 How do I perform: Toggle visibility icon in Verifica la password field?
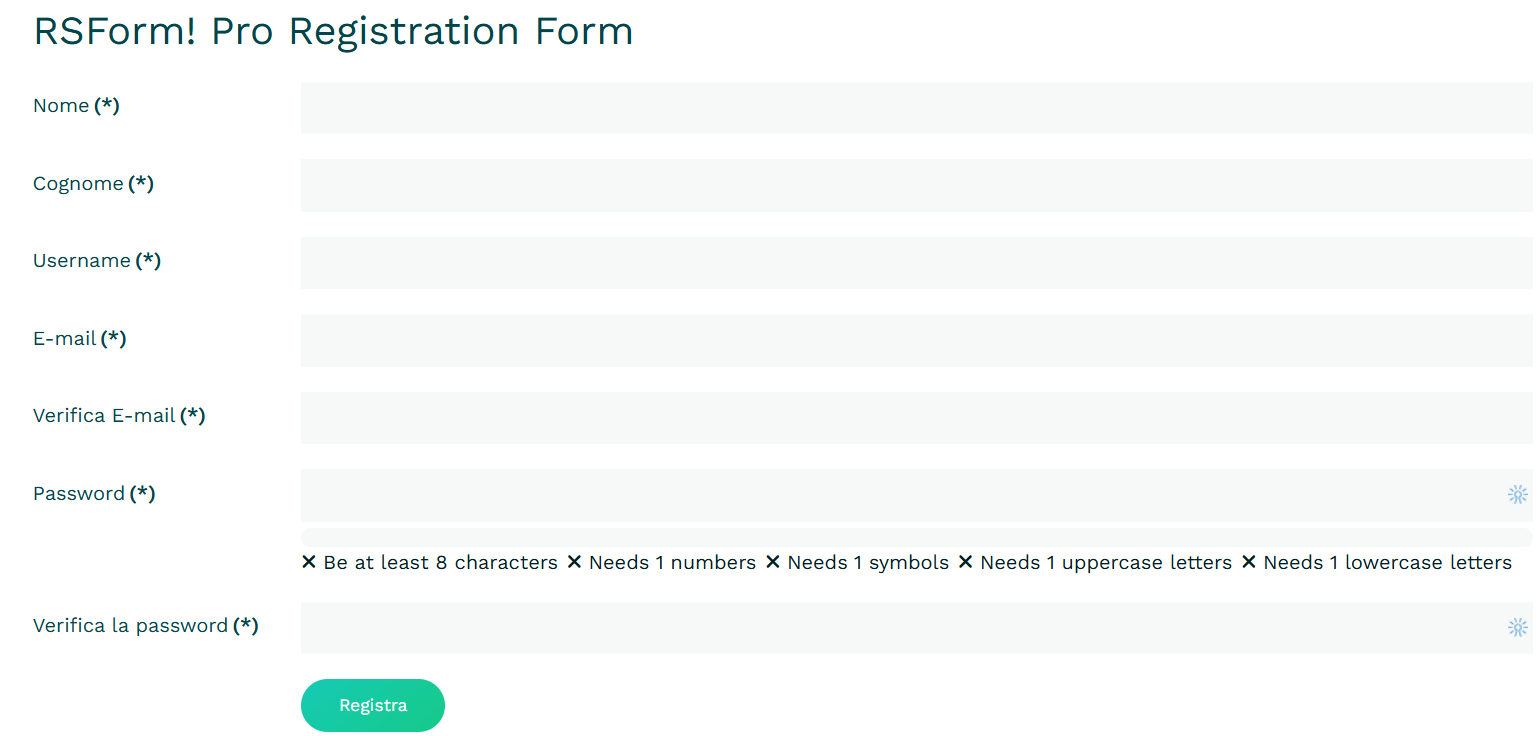tap(1517, 627)
